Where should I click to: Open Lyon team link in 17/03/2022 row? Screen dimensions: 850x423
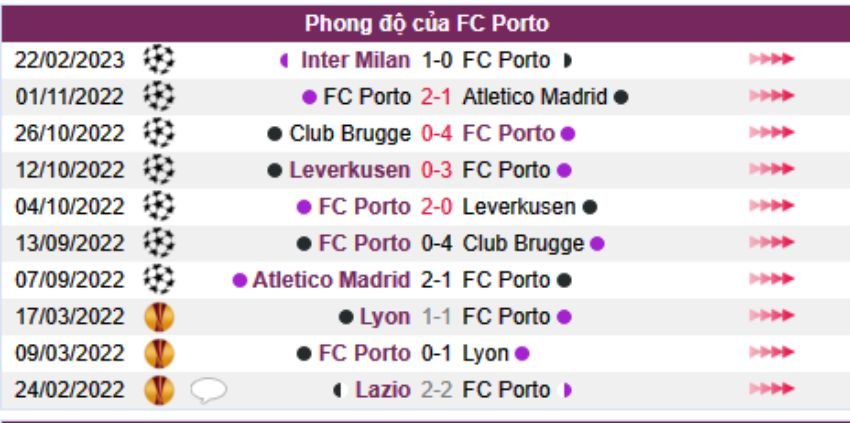click(x=384, y=317)
